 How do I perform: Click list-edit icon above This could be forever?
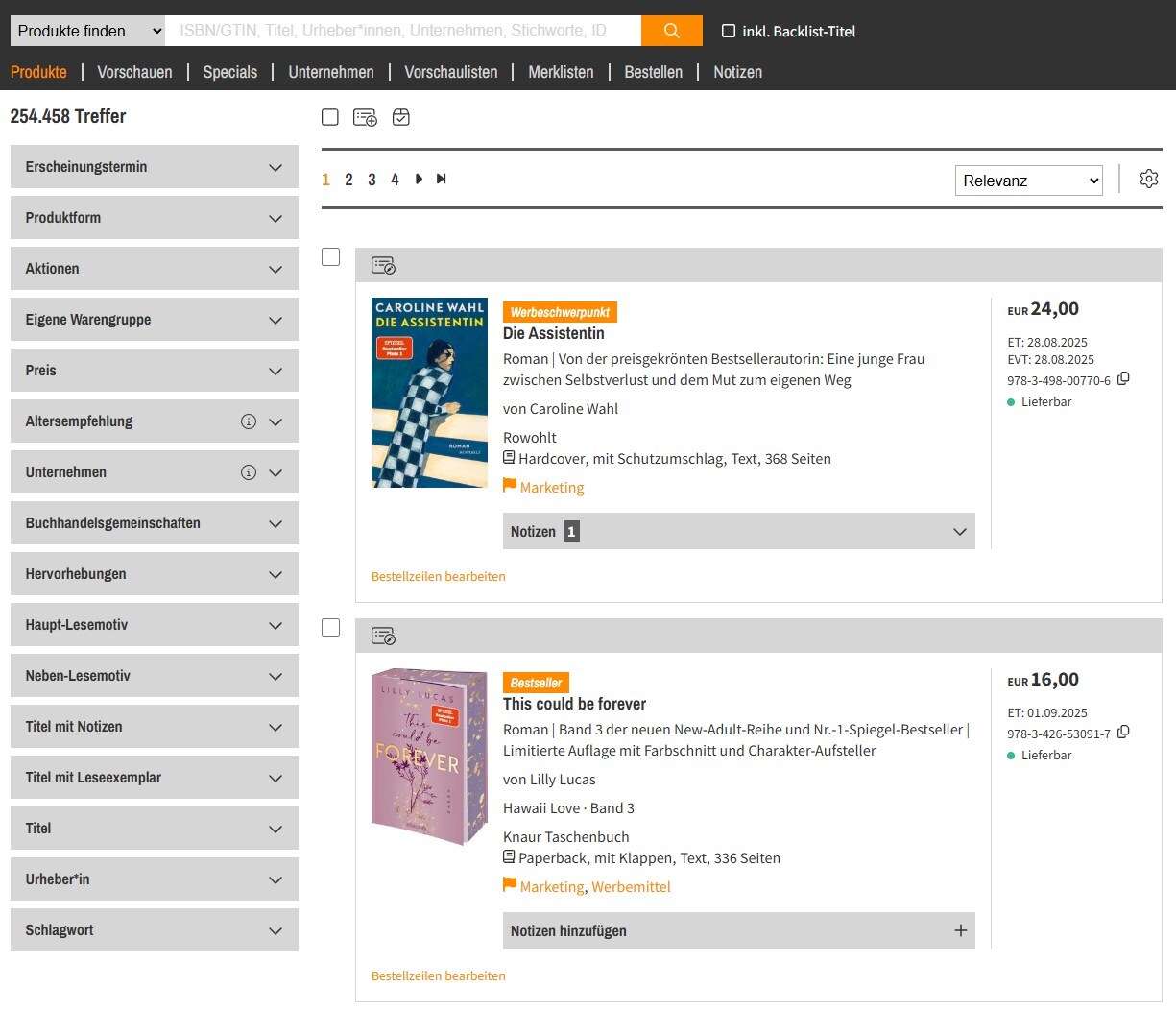pyautogui.click(x=383, y=636)
